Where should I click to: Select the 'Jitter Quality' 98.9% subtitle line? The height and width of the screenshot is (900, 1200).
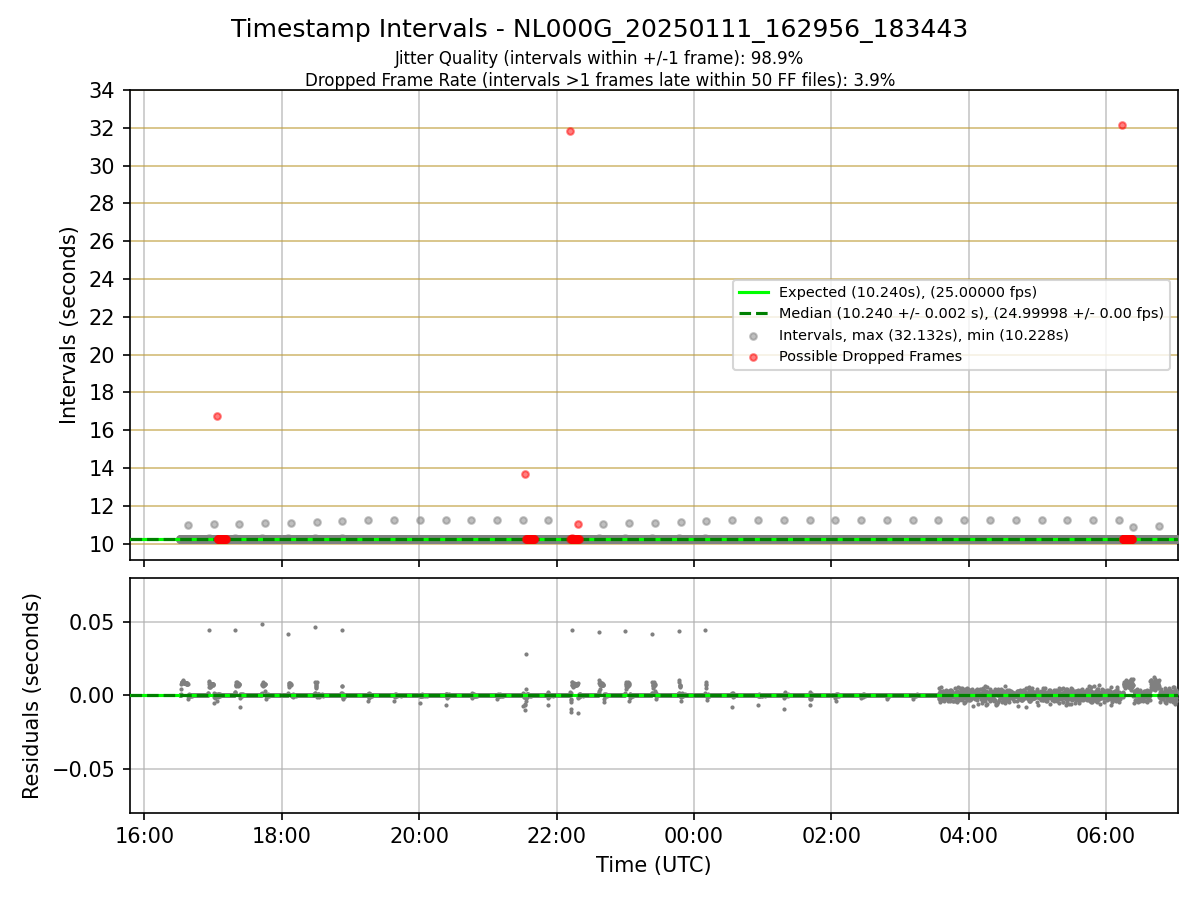(x=599, y=58)
